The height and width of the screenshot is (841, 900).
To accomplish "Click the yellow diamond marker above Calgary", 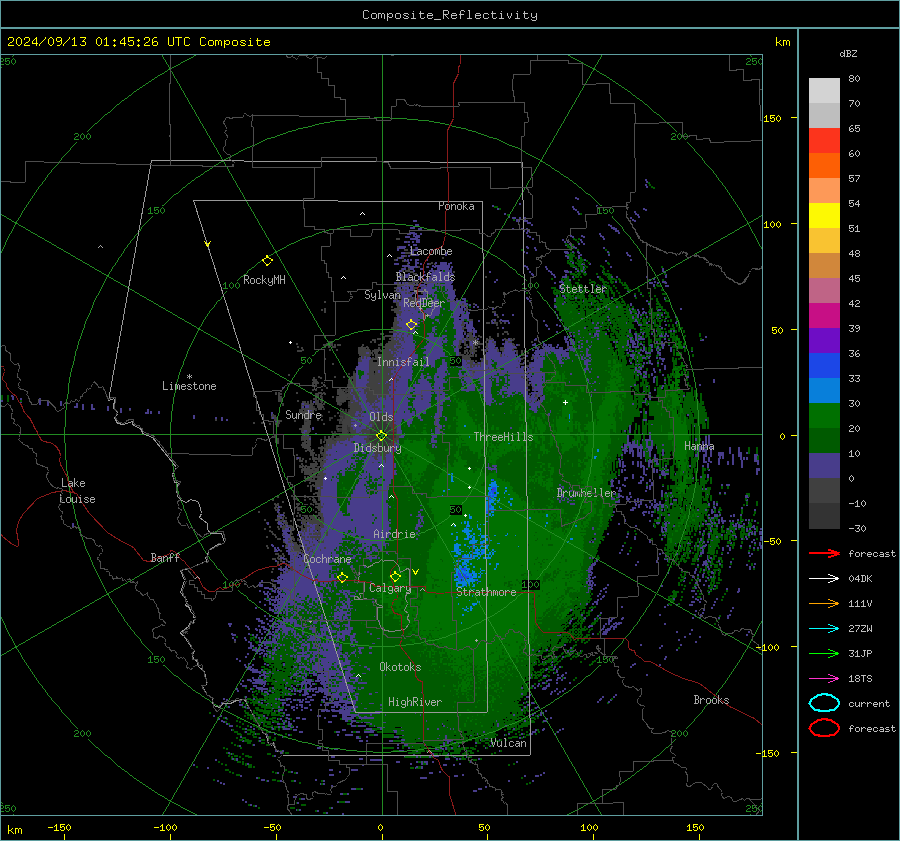I will pos(395,576).
